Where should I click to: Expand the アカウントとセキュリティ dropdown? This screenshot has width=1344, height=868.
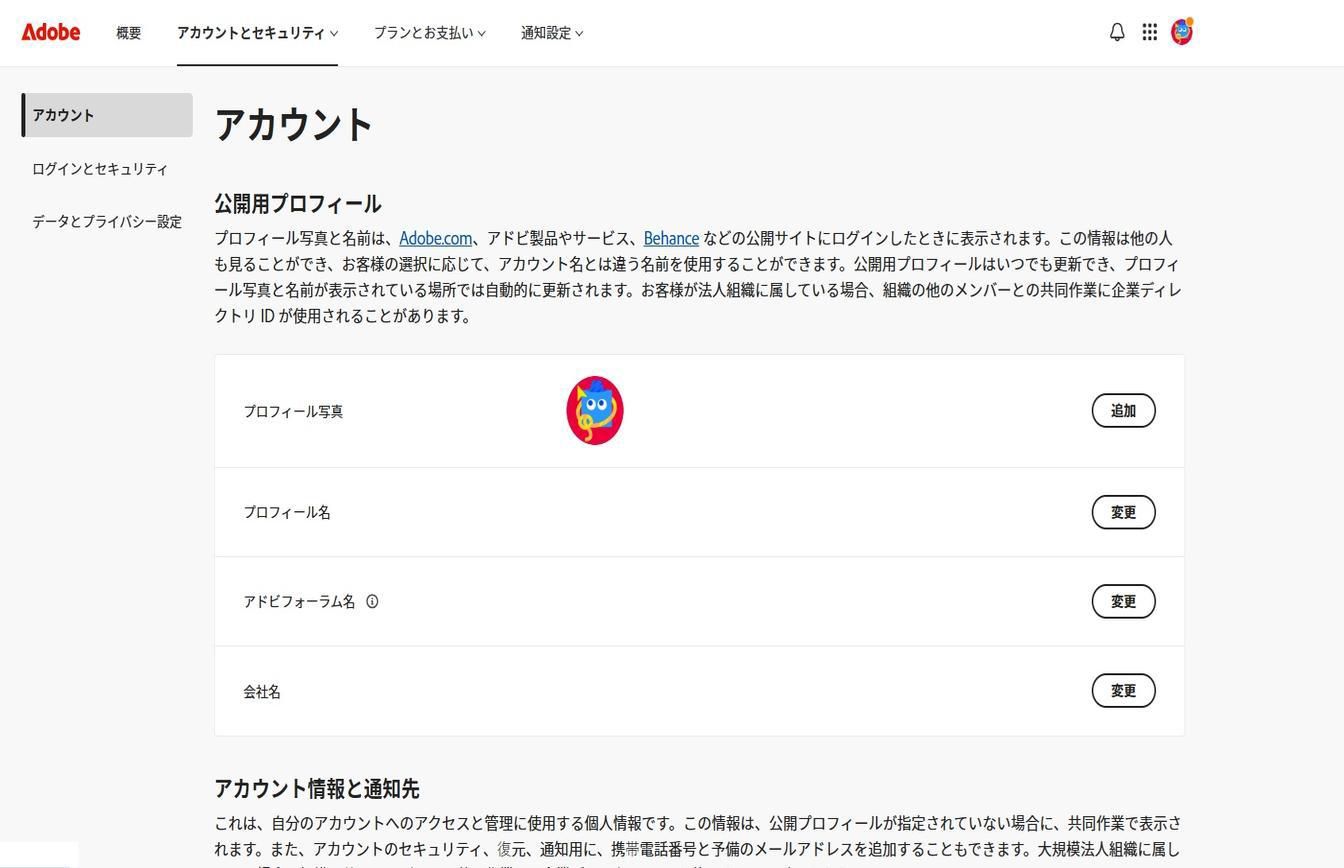click(x=256, y=32)
